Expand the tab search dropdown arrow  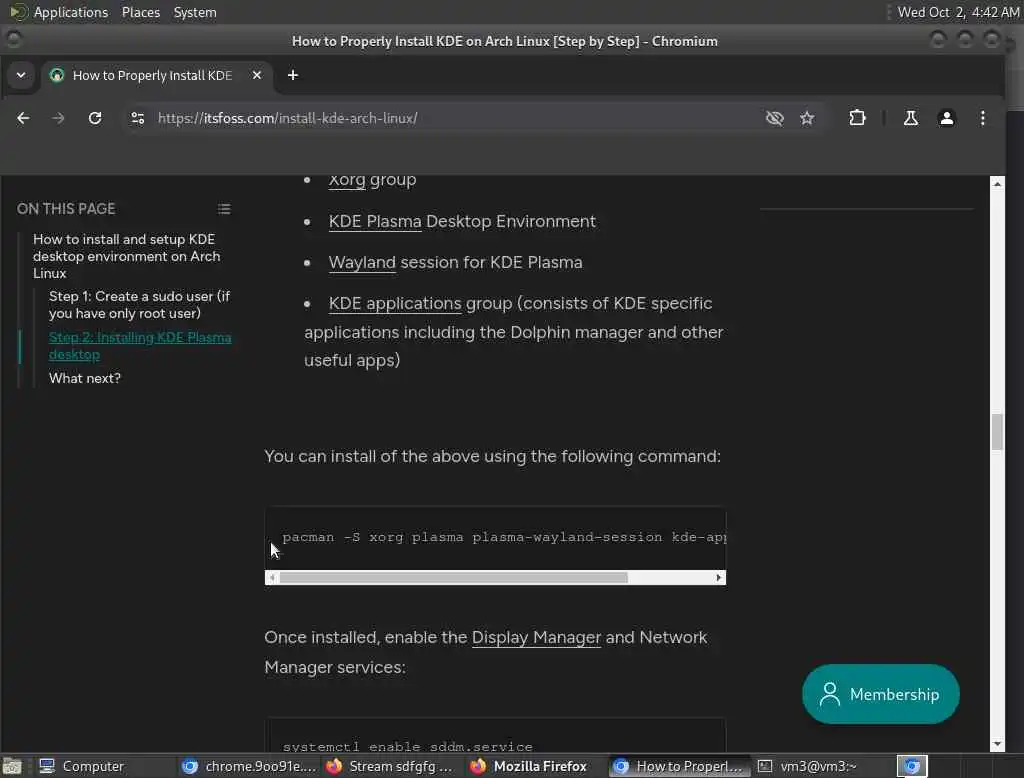pos(21,75)
